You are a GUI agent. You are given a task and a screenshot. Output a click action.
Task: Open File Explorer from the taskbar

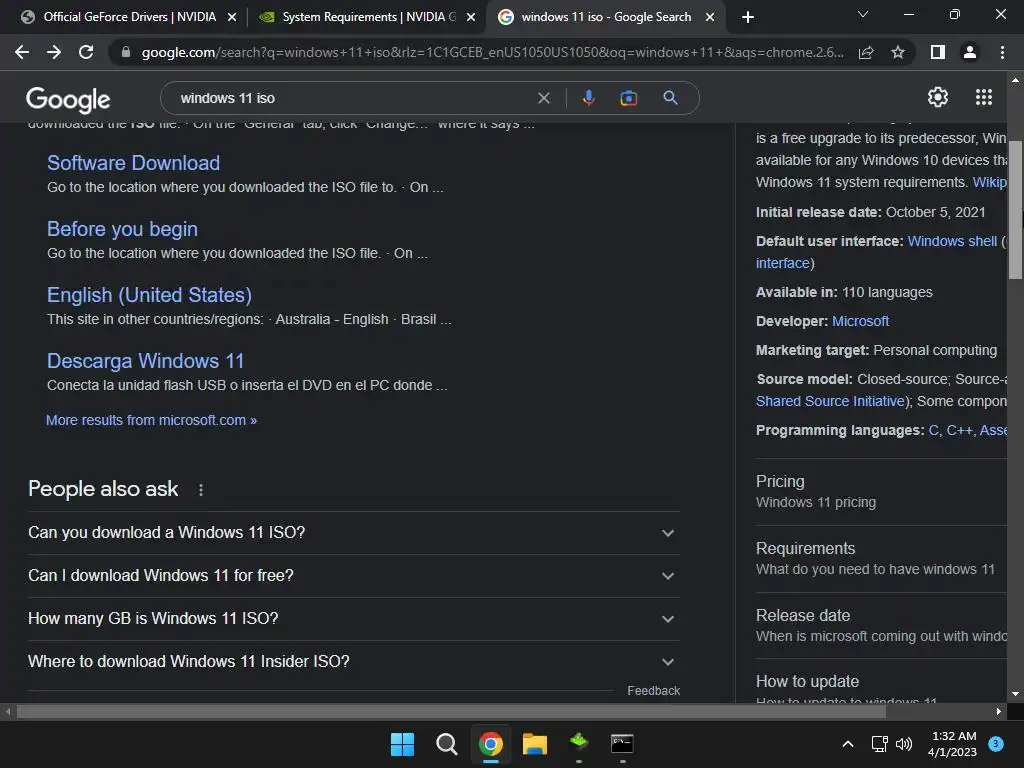(x=535, y=744)
